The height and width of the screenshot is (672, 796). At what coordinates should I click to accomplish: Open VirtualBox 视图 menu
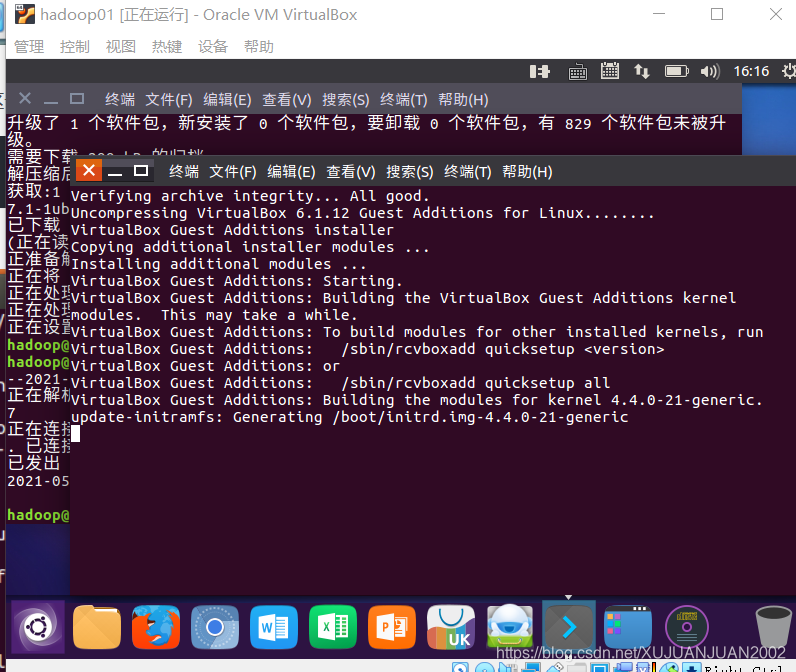click(x=121, y=47)
